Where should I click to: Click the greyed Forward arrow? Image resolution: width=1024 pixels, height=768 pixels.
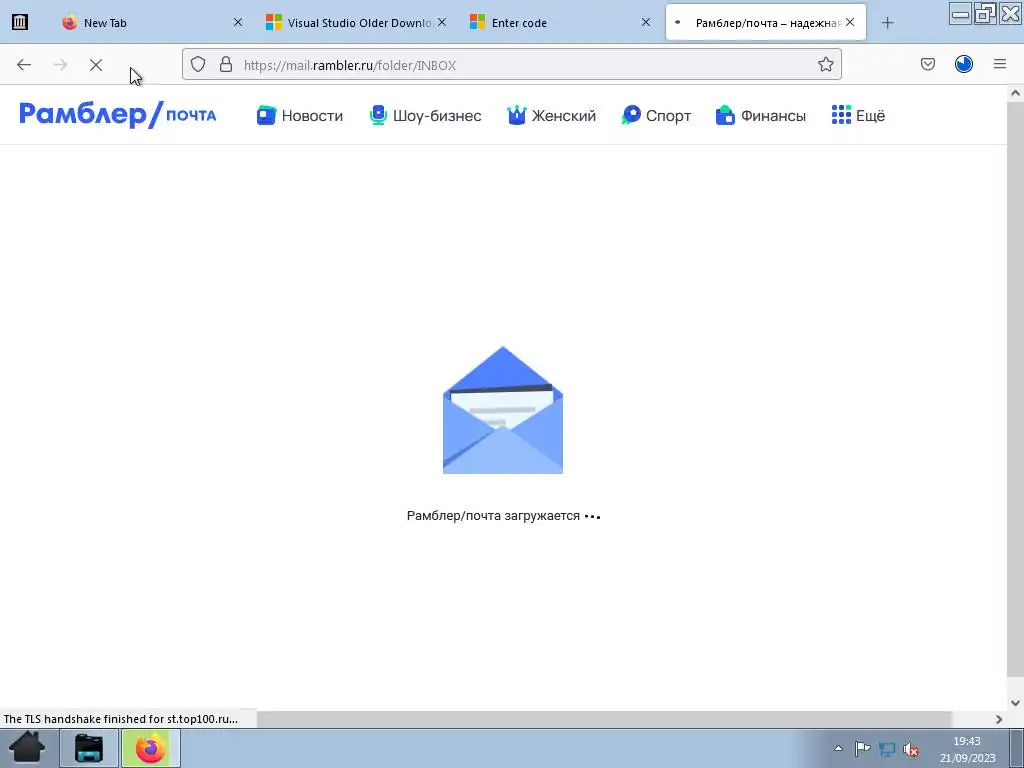(x=60, y=65)
